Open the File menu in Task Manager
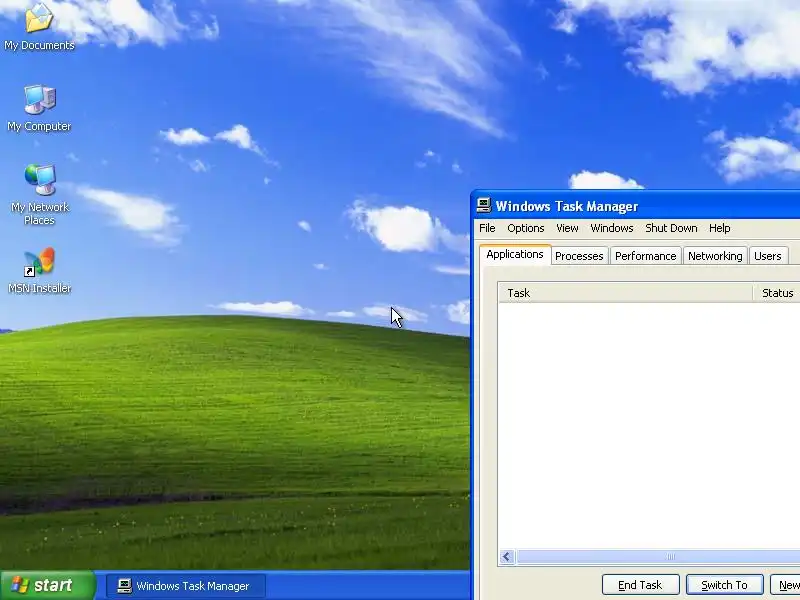 pos(487,228)
